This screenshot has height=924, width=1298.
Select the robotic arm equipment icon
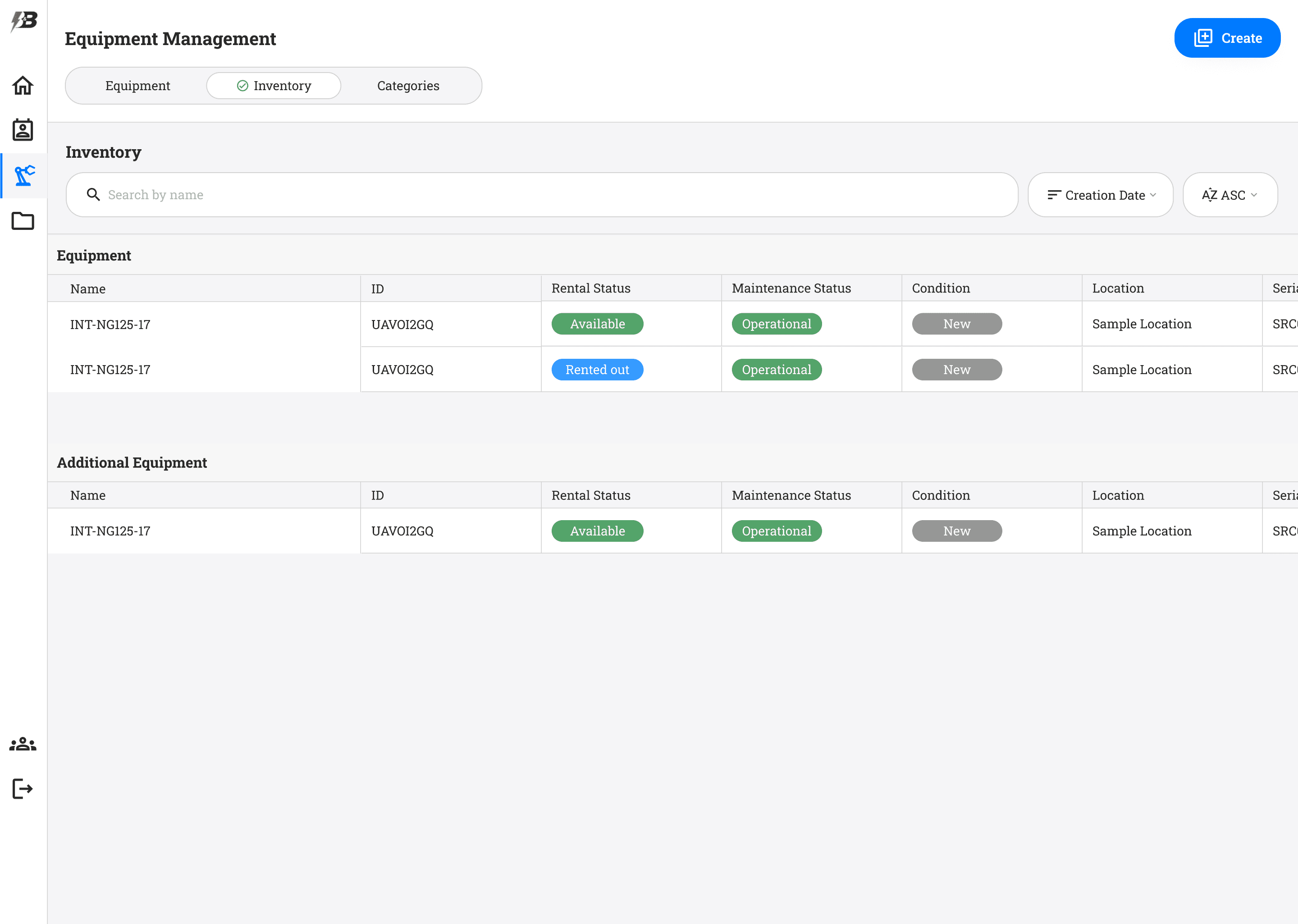click(x=24, y=175)
